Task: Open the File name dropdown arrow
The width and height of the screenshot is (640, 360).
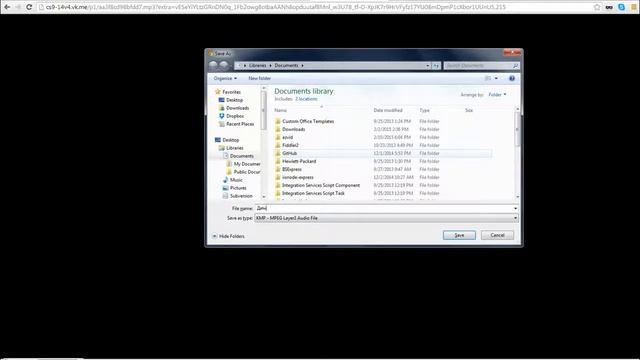Action: coord(515,208)
